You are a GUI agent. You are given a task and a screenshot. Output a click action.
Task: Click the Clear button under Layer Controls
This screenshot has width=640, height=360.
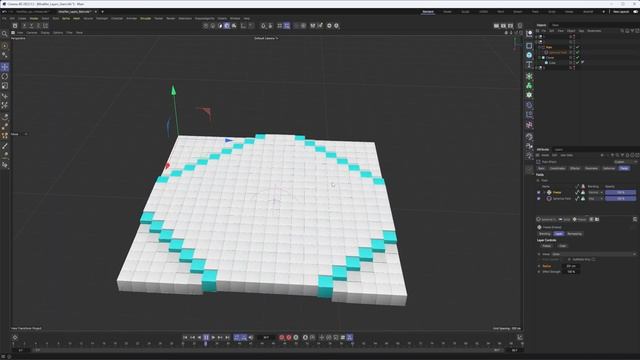click(563, 246)
